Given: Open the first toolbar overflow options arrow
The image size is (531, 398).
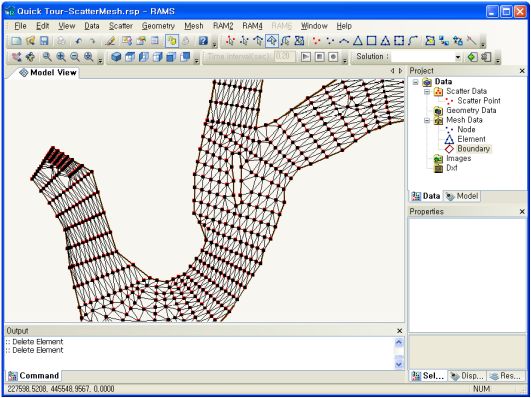Looking at the screenshot, I should pyautogui.click(x=214, y=44).
